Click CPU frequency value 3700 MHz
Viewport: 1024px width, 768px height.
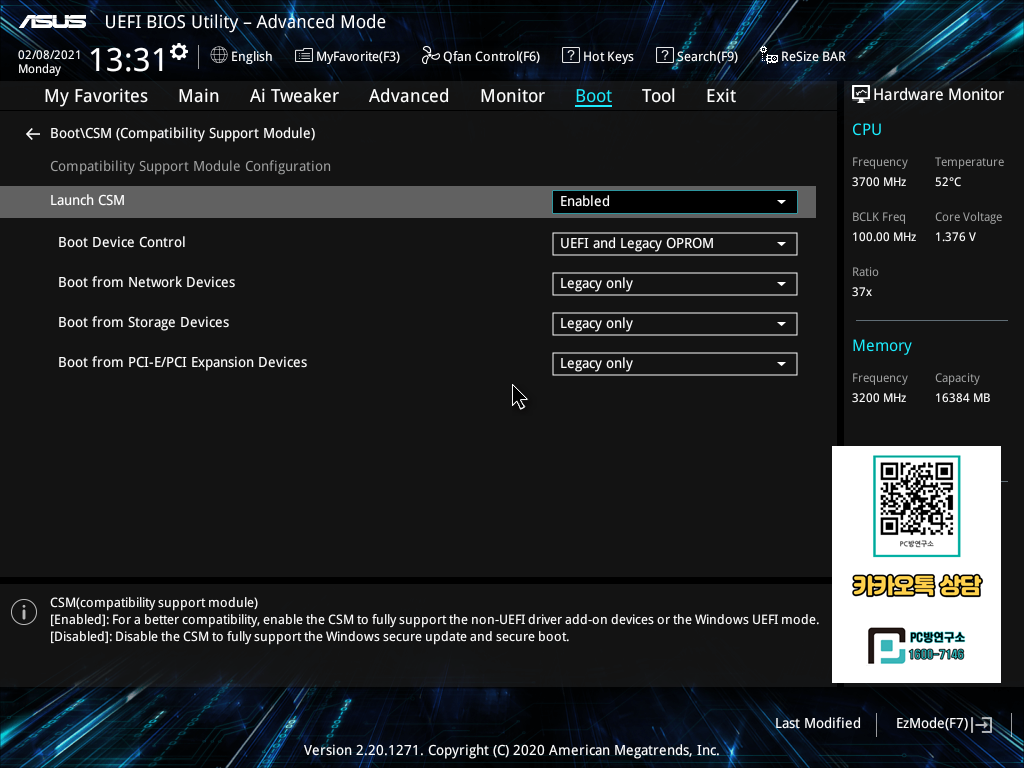point(878,182)
